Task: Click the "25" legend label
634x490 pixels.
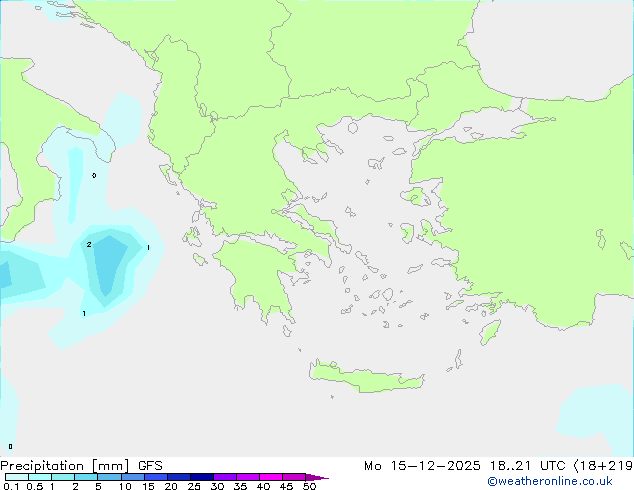Action: point(194,486)
